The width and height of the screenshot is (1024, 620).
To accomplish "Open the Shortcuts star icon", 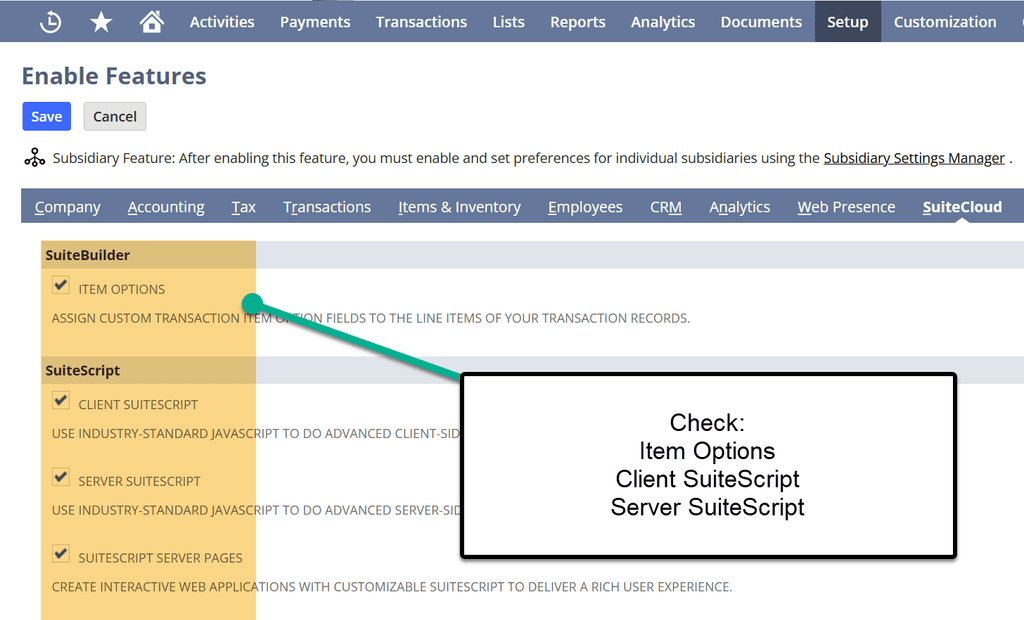I will point(101,22).
